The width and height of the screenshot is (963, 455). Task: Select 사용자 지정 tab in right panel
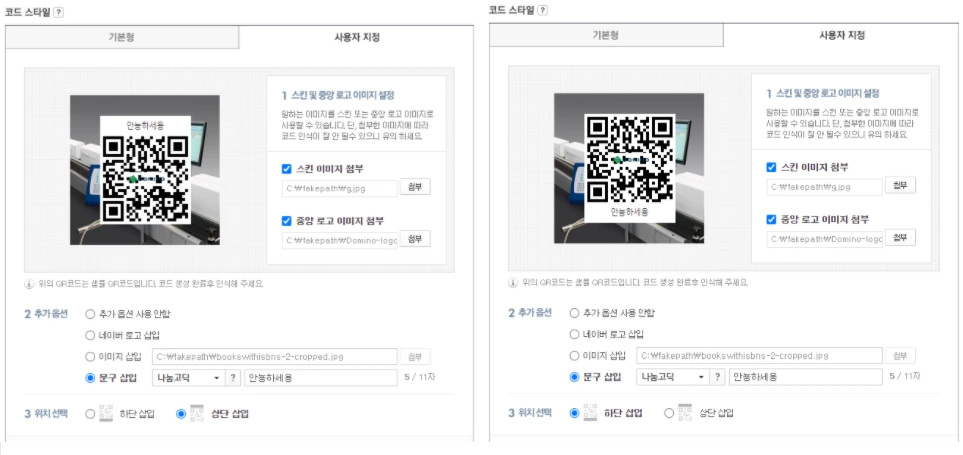[842, 35]
